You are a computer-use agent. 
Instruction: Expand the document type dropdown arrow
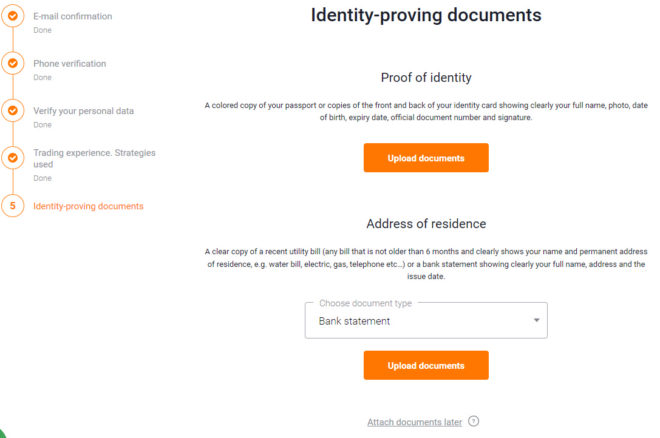(x=536, y=320)
